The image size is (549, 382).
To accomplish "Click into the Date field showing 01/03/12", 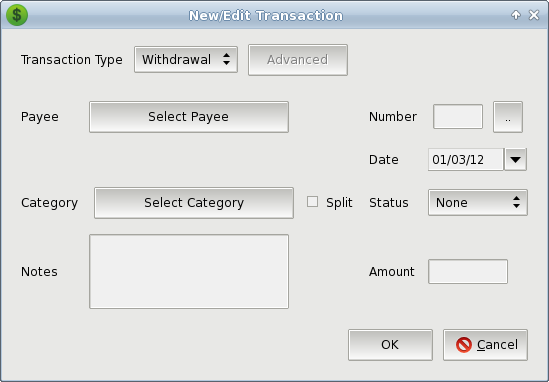I will point(466,160).
